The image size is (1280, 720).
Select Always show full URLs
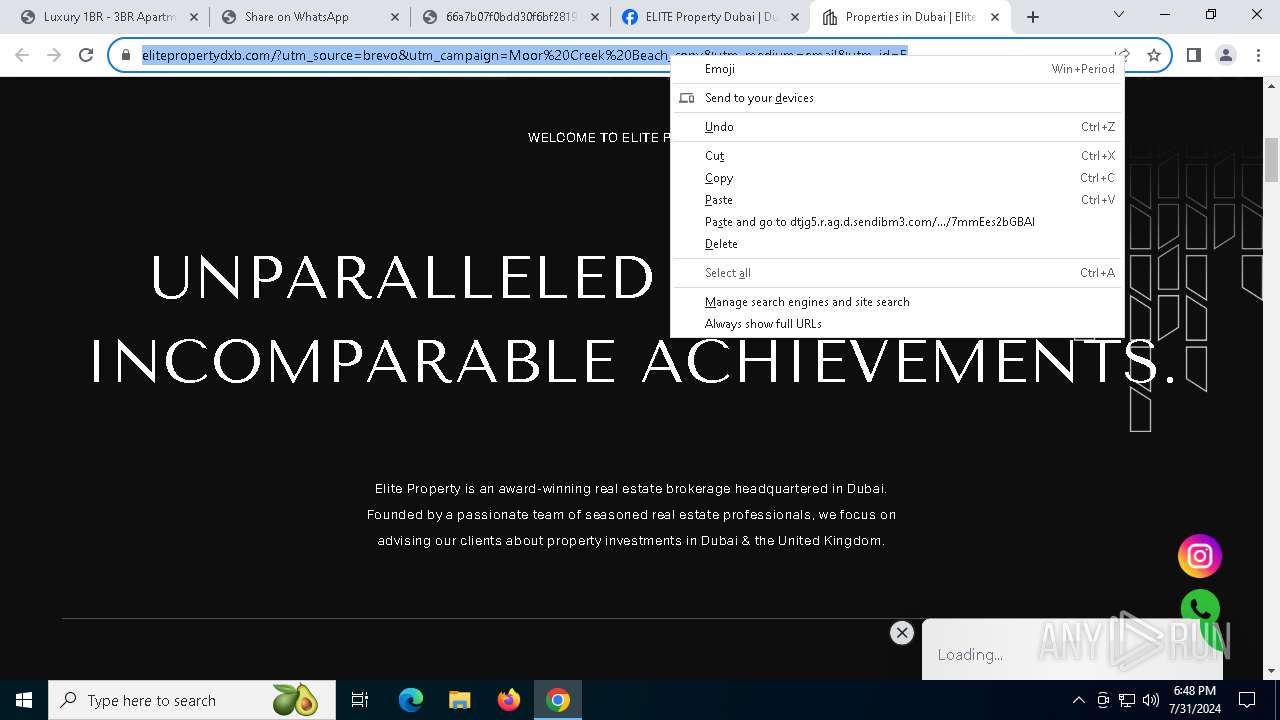897,324
